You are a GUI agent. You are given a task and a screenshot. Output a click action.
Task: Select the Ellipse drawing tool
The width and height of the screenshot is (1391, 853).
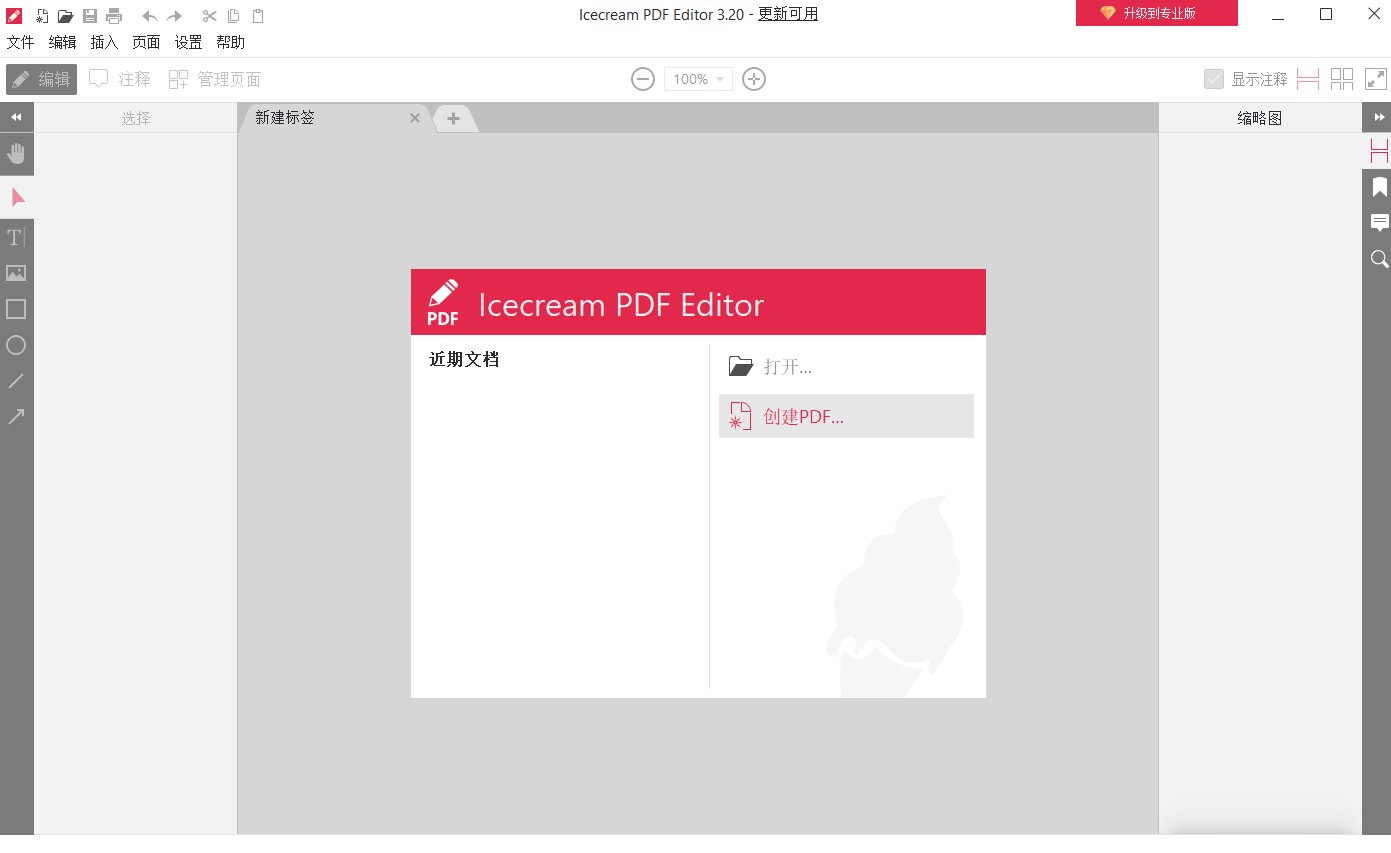pos(16,345)
